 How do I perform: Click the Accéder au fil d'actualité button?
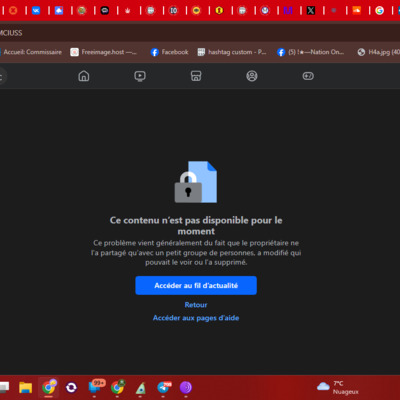pos(196,285)
